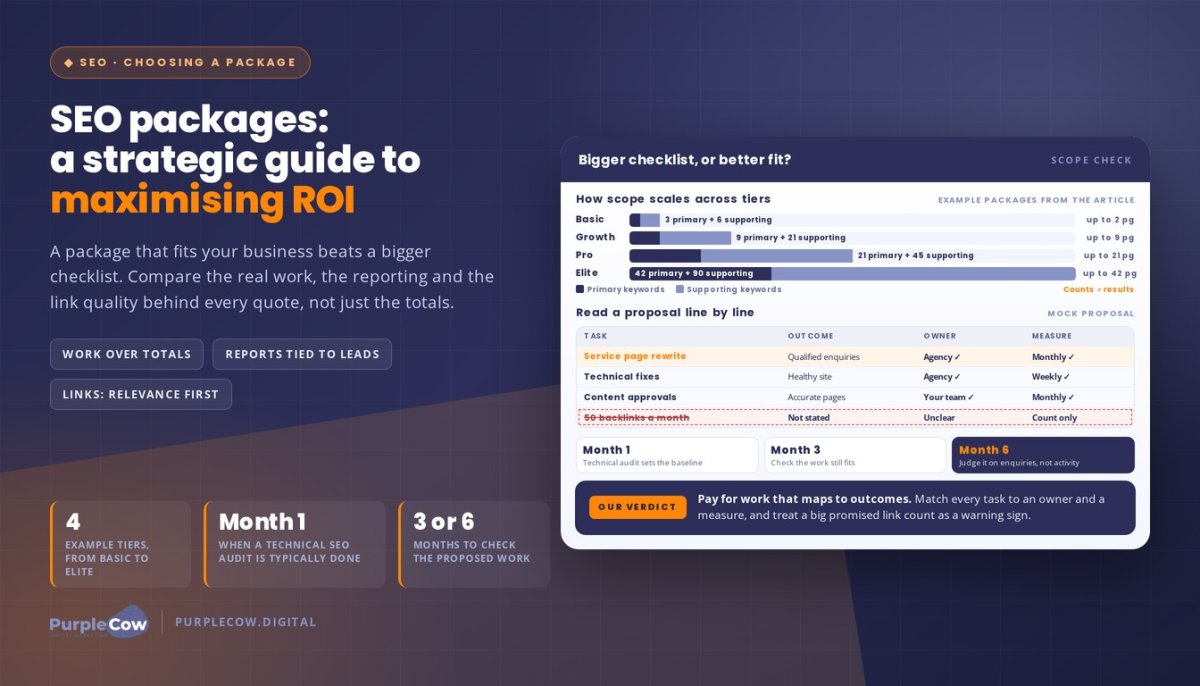Click the struck-through '50 backlinks a month' task
This screenshot has height=686, width=1200.
tap(636, 418)
